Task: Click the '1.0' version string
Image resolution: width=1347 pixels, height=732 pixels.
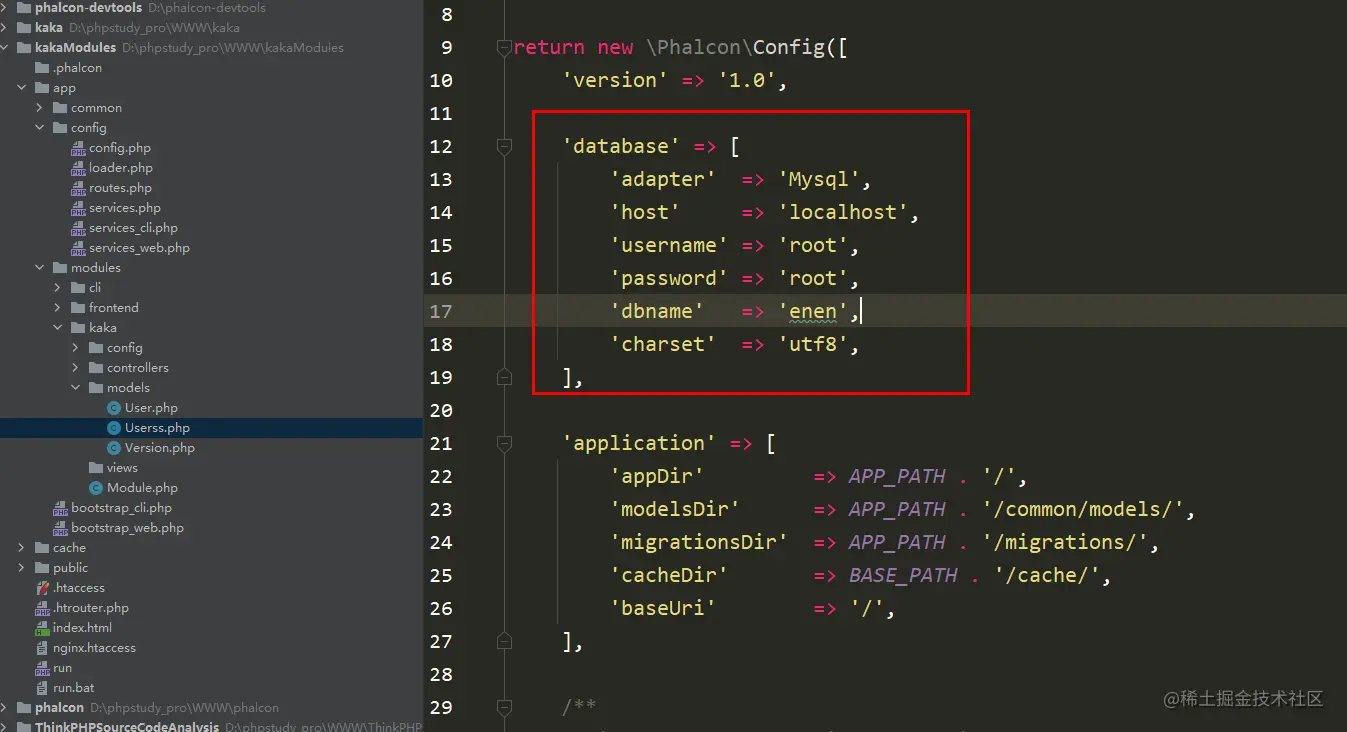Action: click(x=747, y=80)
